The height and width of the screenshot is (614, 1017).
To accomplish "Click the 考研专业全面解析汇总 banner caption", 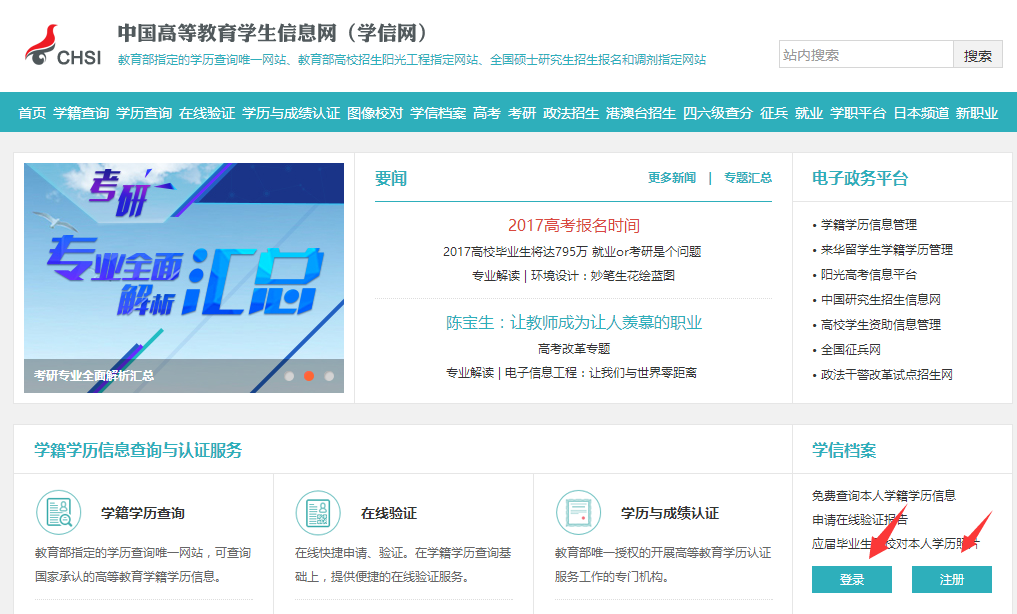I will 93,375.
